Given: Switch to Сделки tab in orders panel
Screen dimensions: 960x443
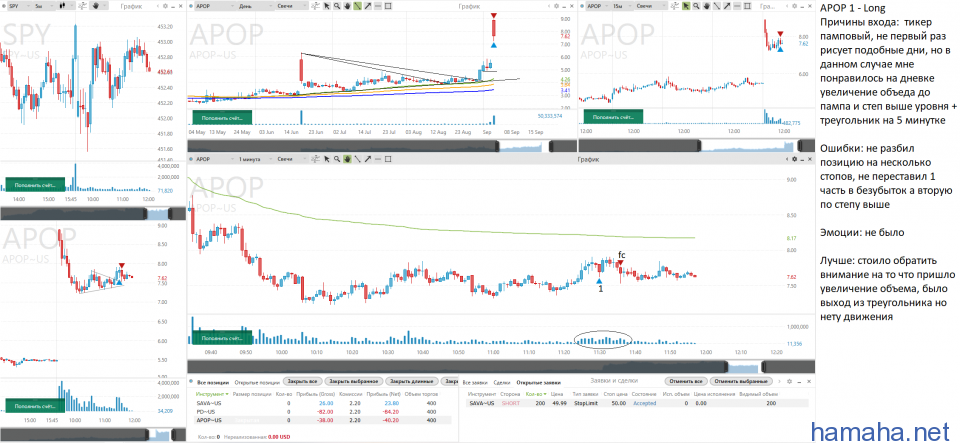Looking at the screenshot, I should [502, 381].
